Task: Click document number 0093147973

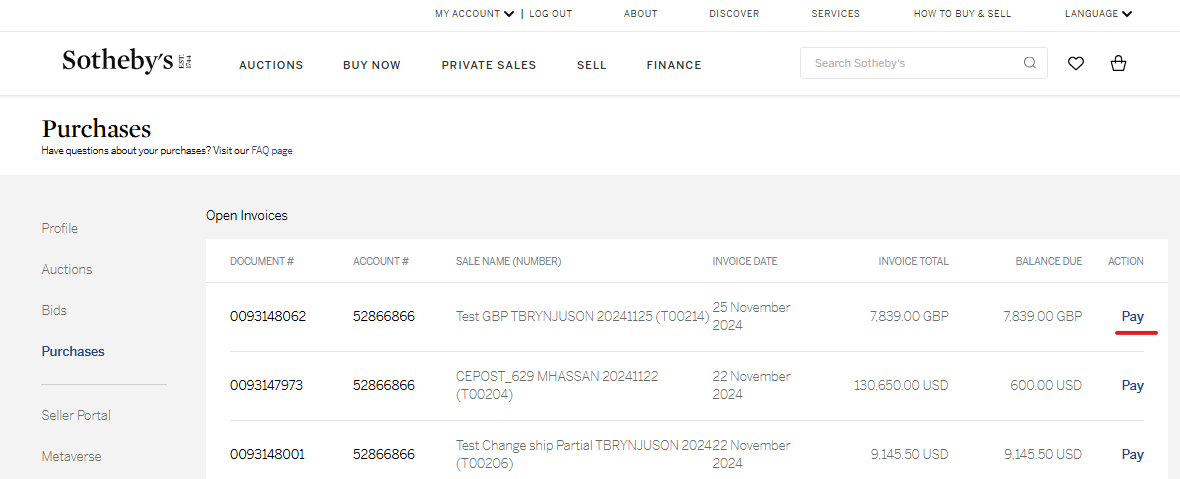Action: (x=266, y=386)
